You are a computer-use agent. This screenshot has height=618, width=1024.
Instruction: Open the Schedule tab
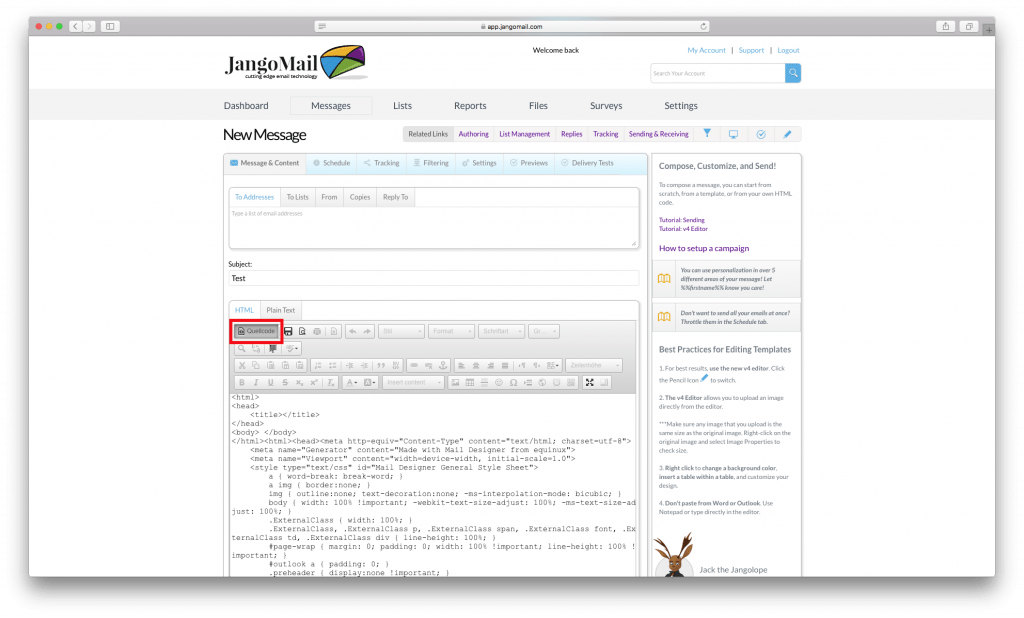click(331, 163)
